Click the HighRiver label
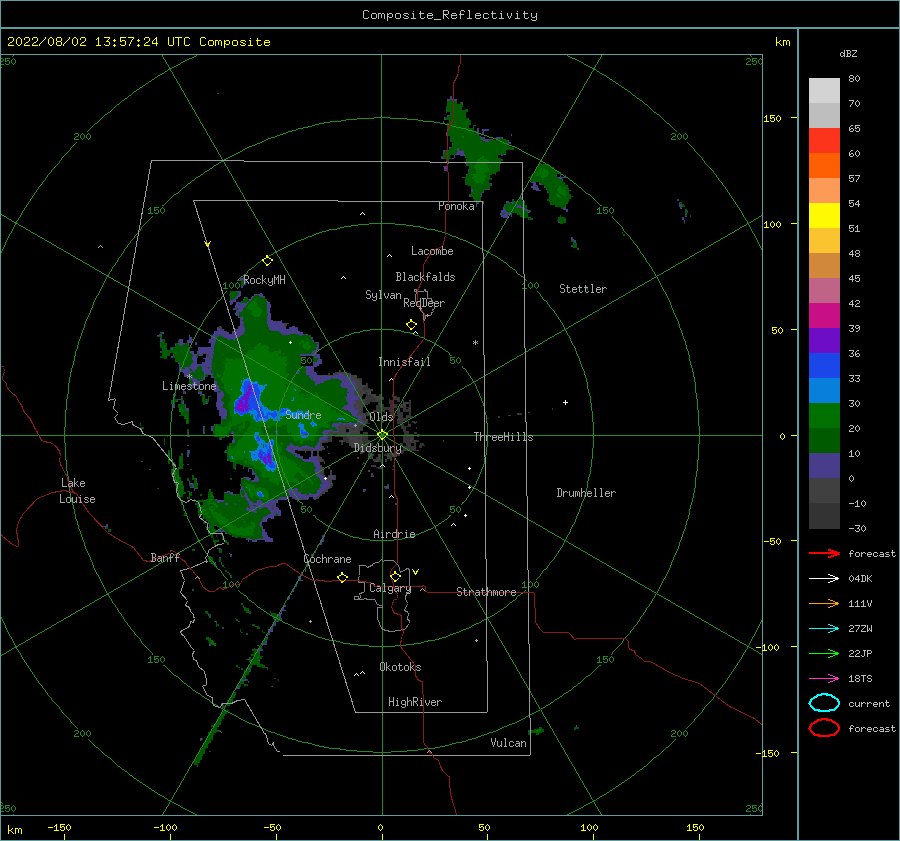 coord(415,702)
